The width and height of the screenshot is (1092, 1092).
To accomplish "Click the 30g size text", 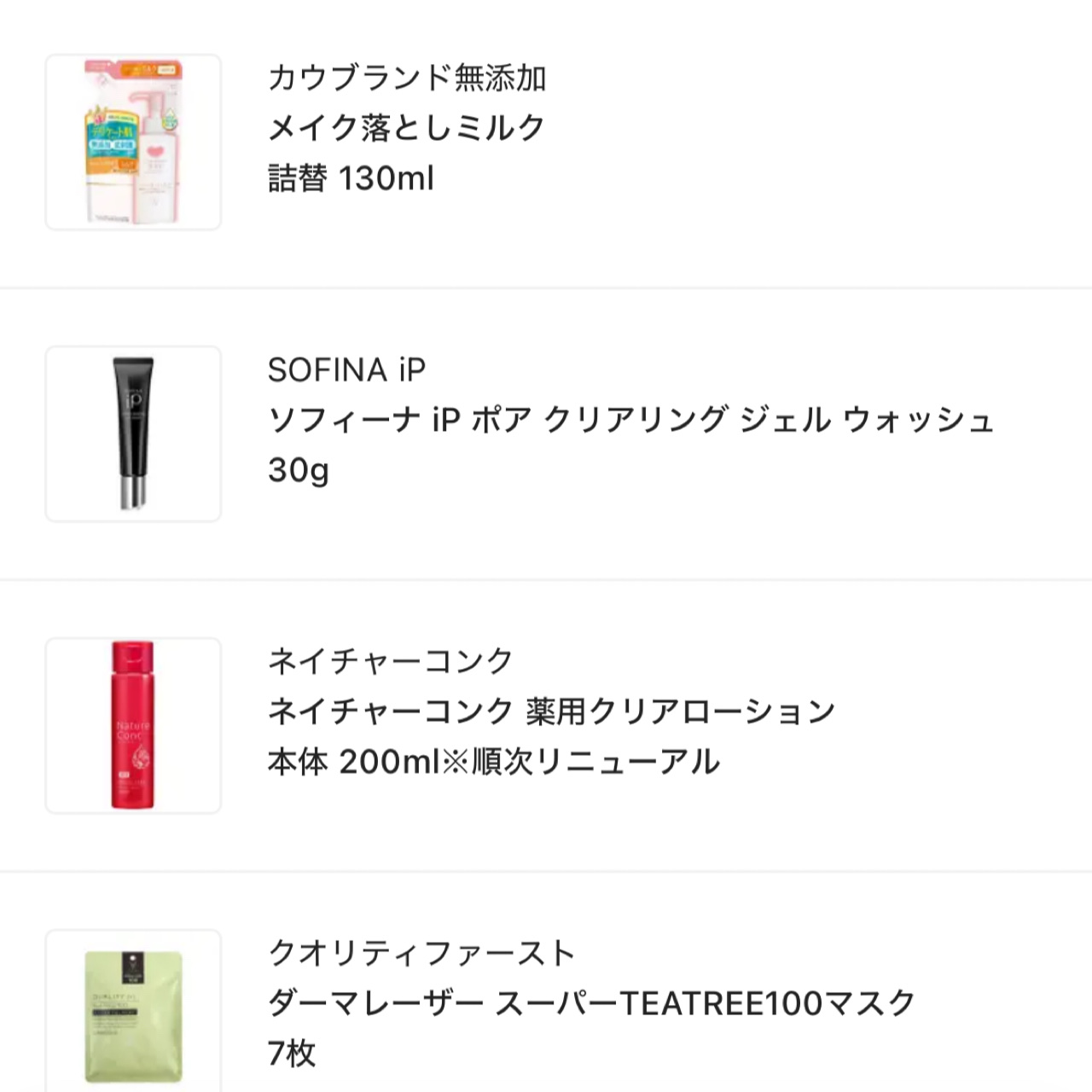I will coord(299,470).
